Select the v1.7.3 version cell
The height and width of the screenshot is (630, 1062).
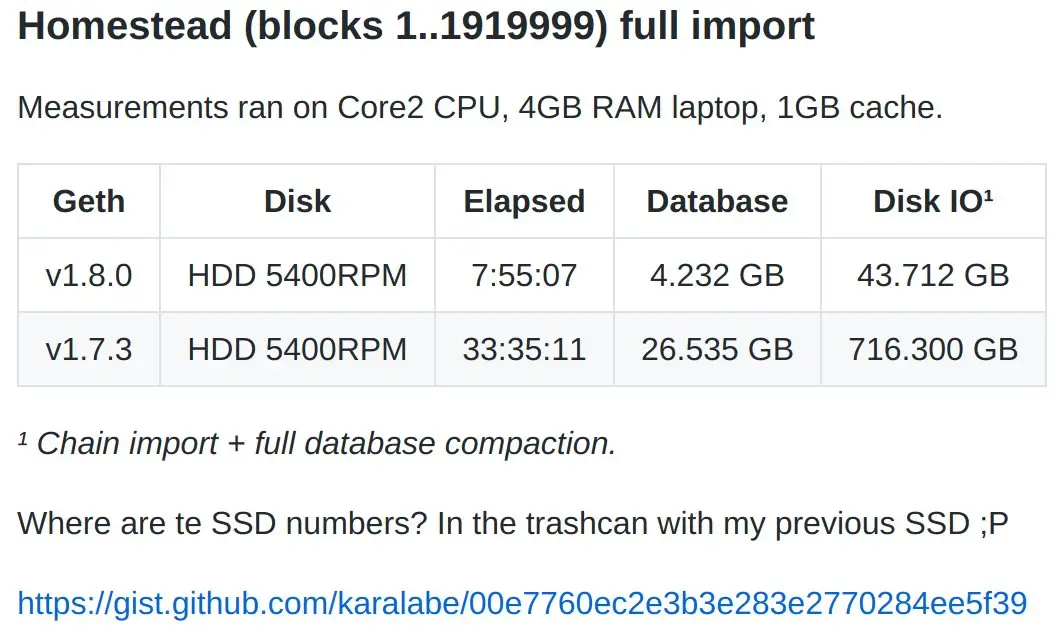pyautogui.click(x=89, y=349)
